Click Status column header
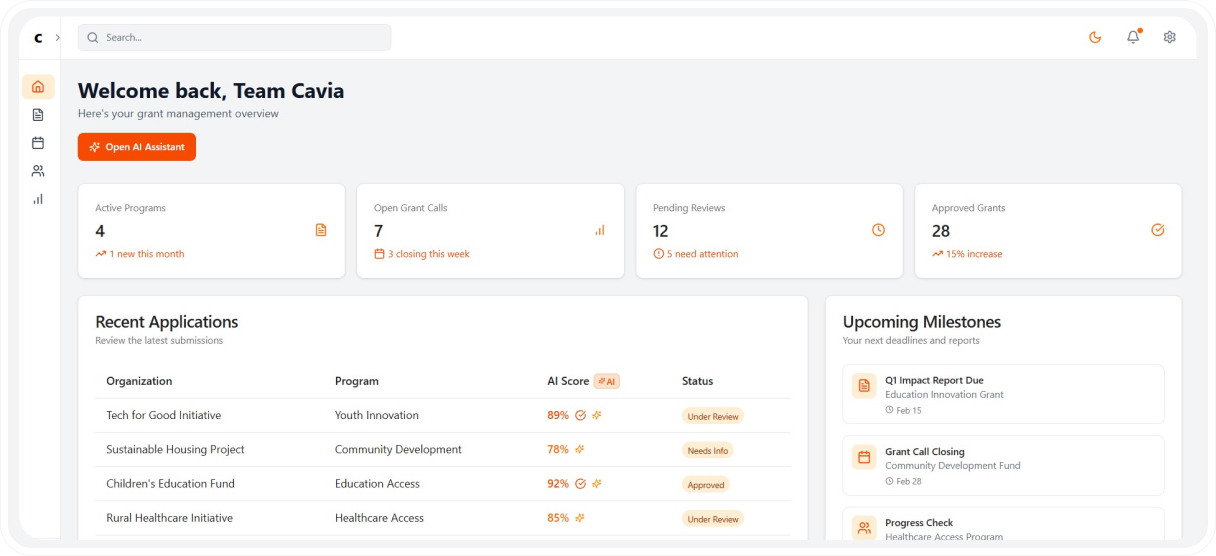Image resolution: width=1216 pixels, height=556 pixels. pos(698,381)
